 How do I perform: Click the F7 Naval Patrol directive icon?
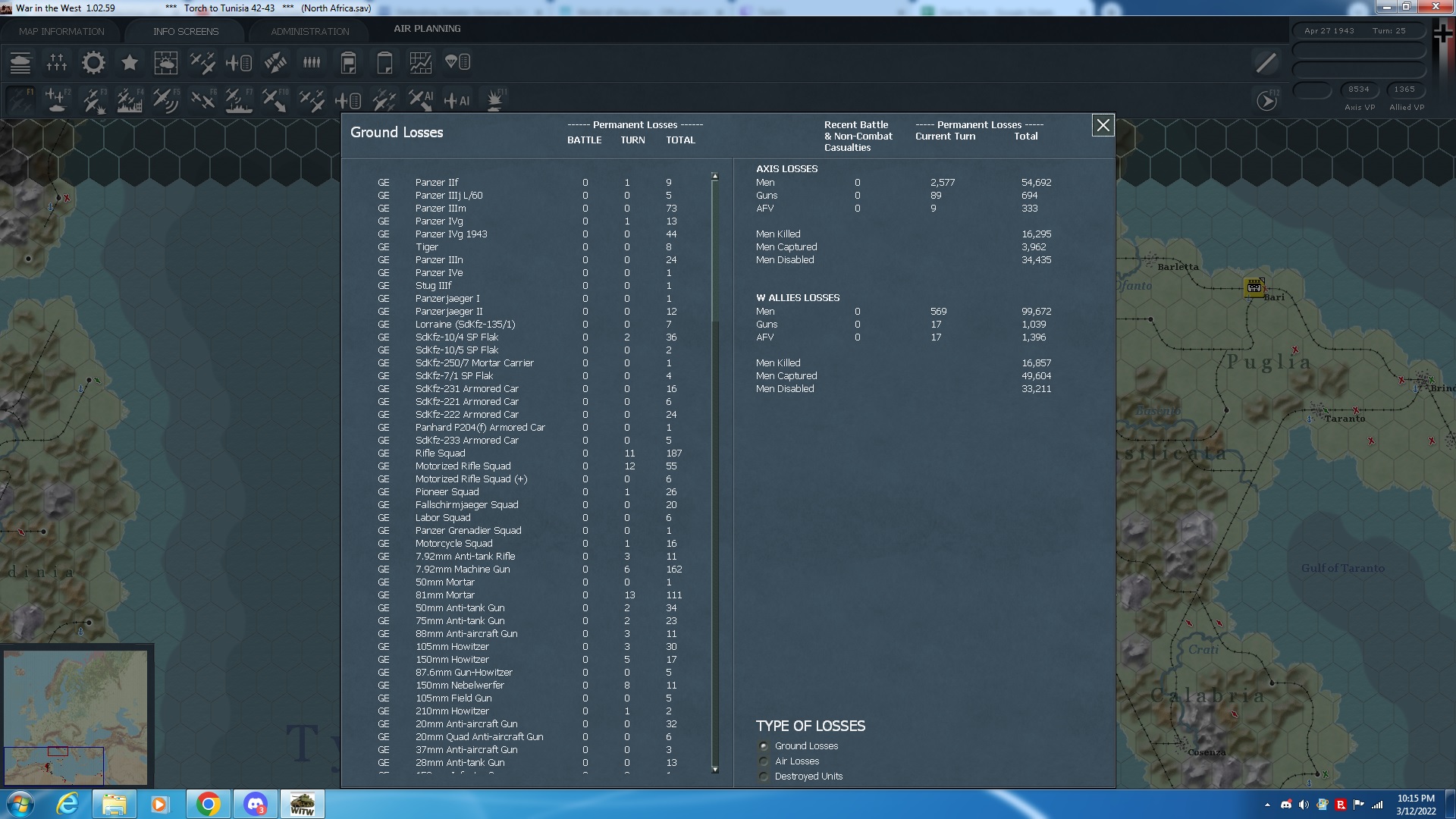237,99
